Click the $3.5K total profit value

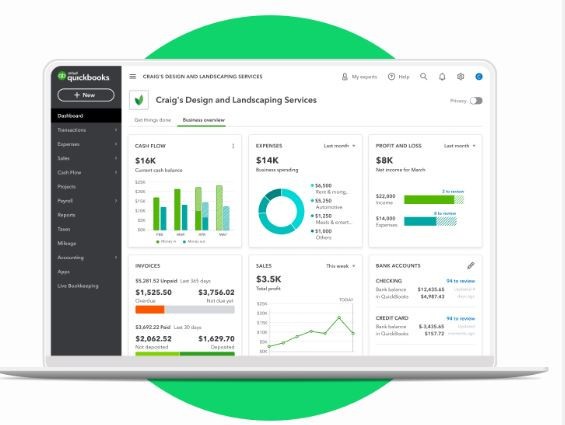[268, 279]
